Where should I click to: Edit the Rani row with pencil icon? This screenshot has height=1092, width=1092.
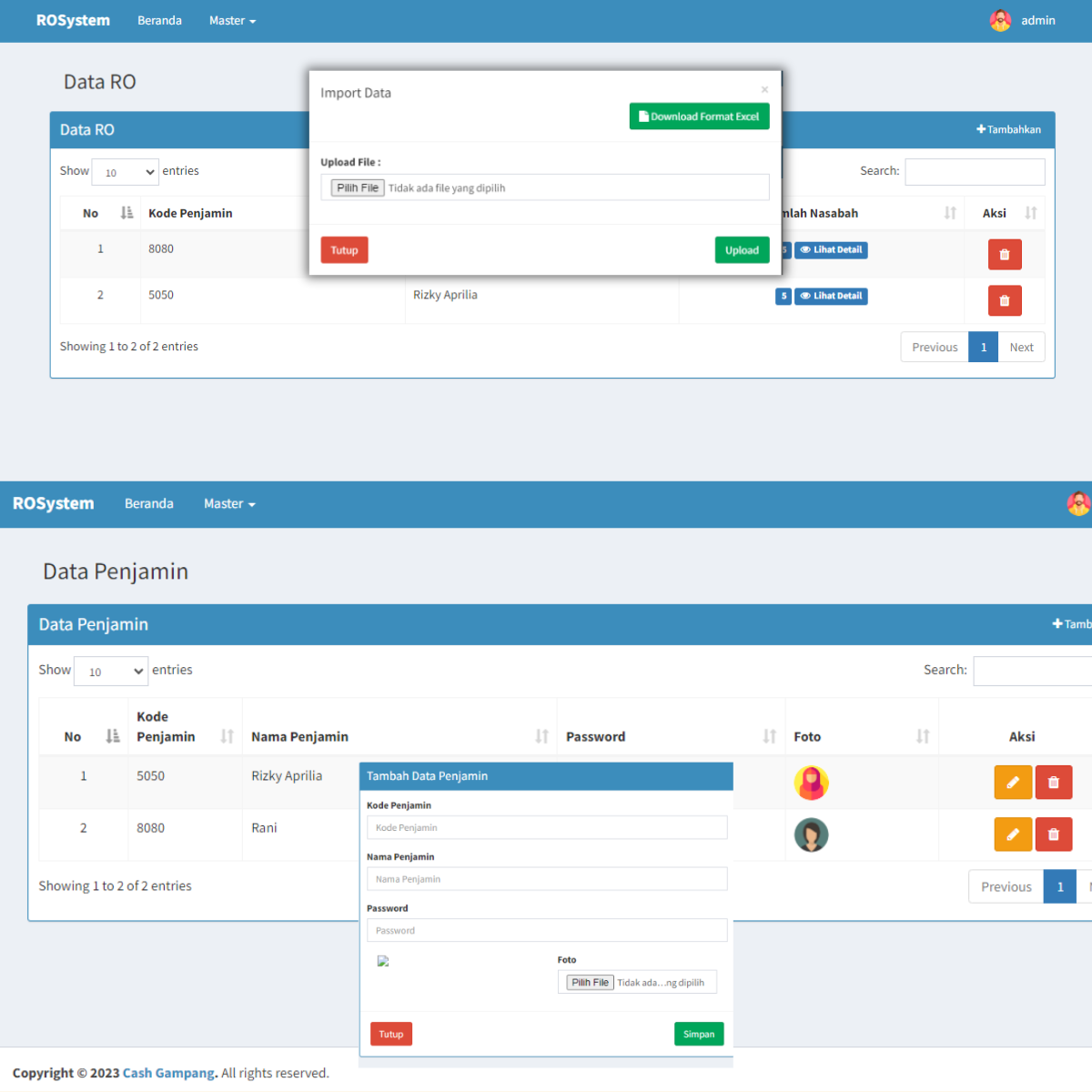[1013, 834]
